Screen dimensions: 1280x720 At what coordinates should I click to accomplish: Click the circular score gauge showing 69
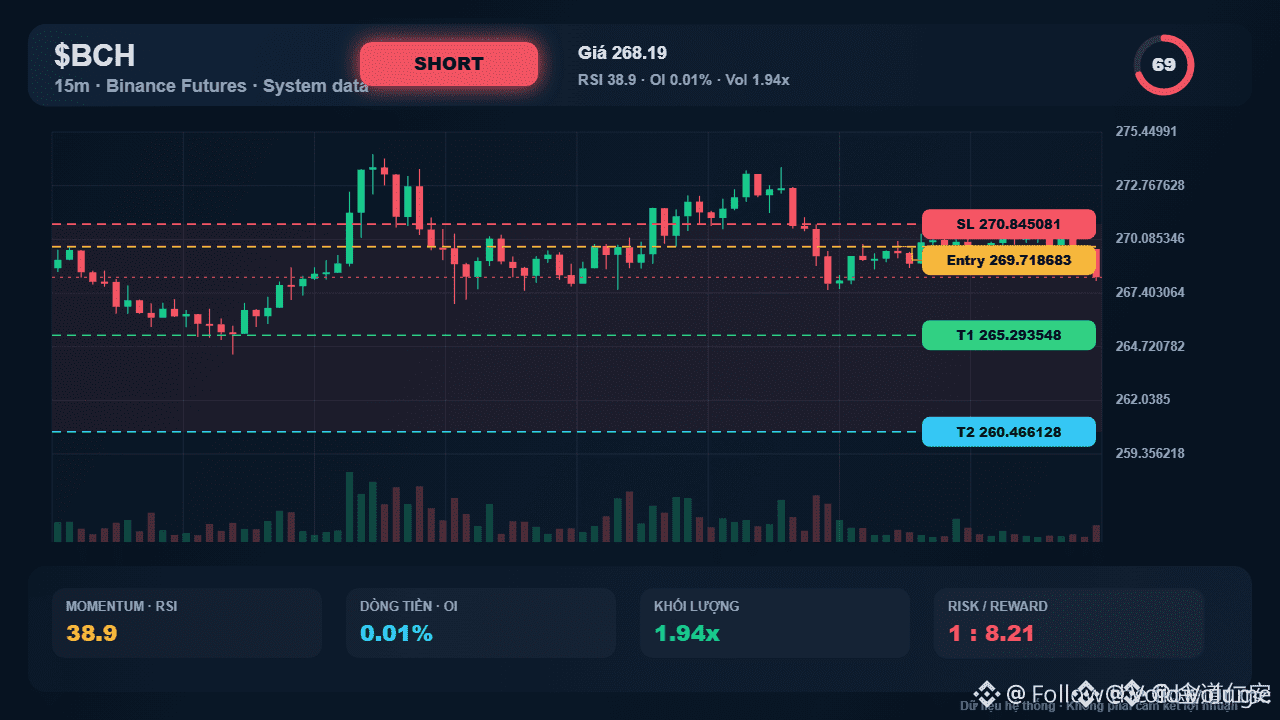[x=1164, y=65]
